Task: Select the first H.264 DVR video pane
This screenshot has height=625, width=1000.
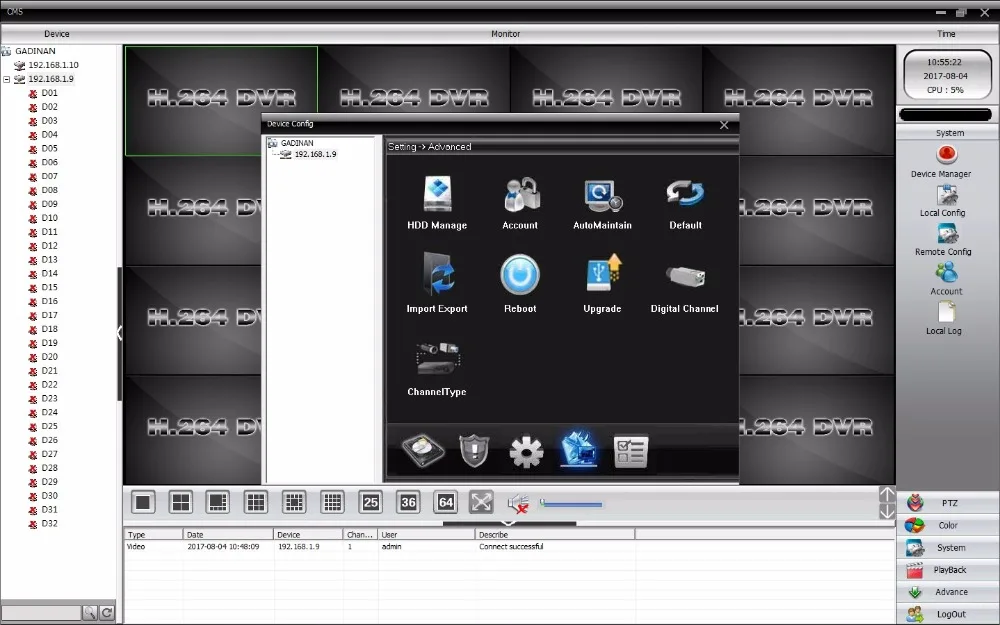Action: 221,101
